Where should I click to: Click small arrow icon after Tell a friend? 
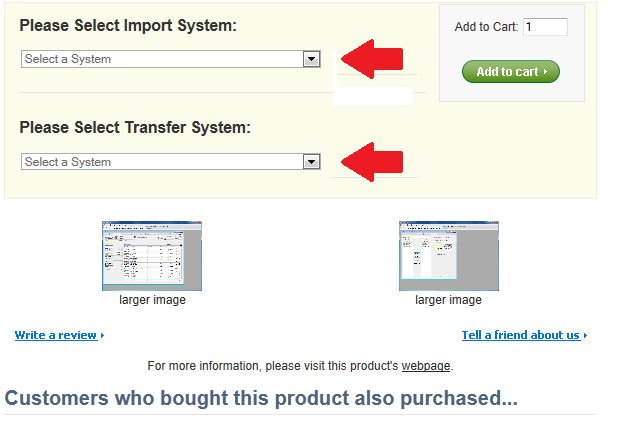[585, 336]
